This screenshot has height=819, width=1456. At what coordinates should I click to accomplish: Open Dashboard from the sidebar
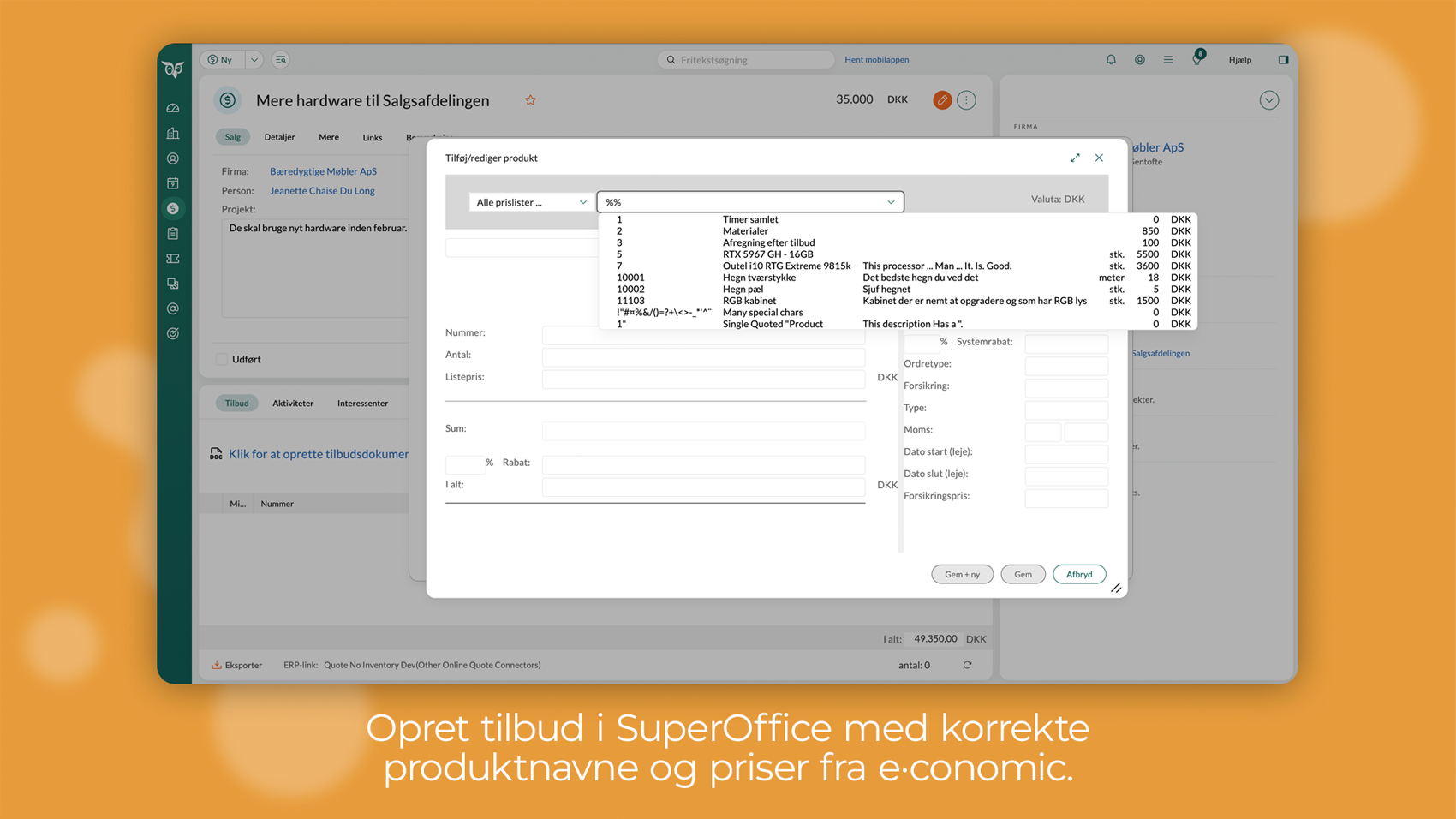click(x=173, y=109)
